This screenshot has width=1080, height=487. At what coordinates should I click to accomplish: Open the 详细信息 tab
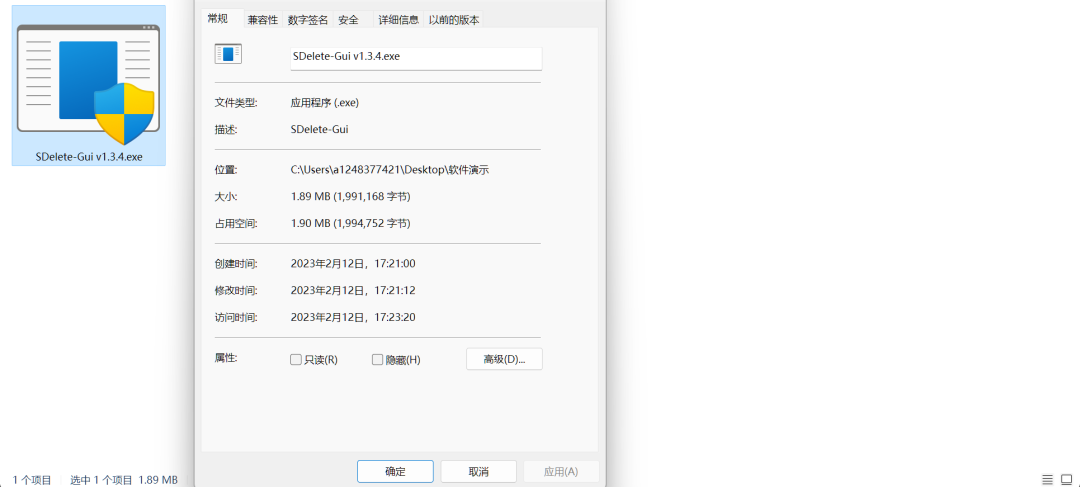click(399, 20)
